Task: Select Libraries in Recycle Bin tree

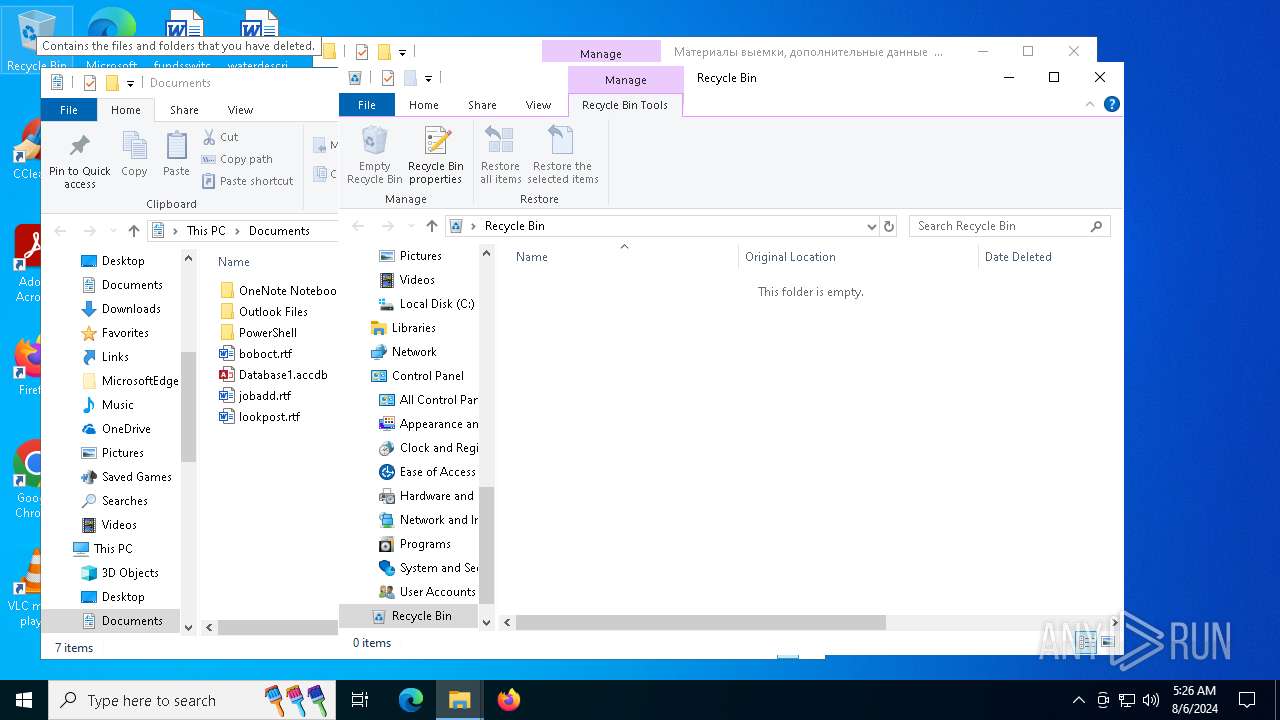Action: coord(403,328)
